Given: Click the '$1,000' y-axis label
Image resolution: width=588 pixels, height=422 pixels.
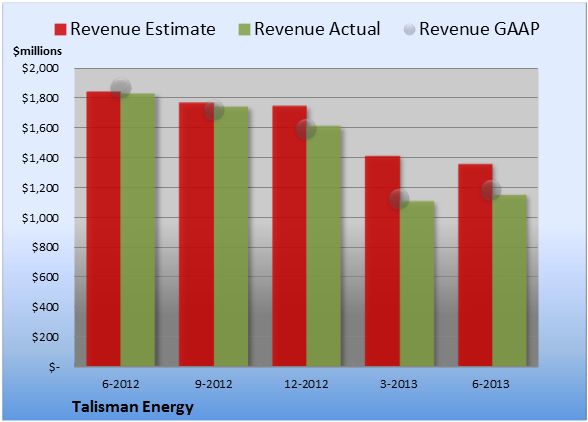Looking at the screenshot, I should (40, 218).
